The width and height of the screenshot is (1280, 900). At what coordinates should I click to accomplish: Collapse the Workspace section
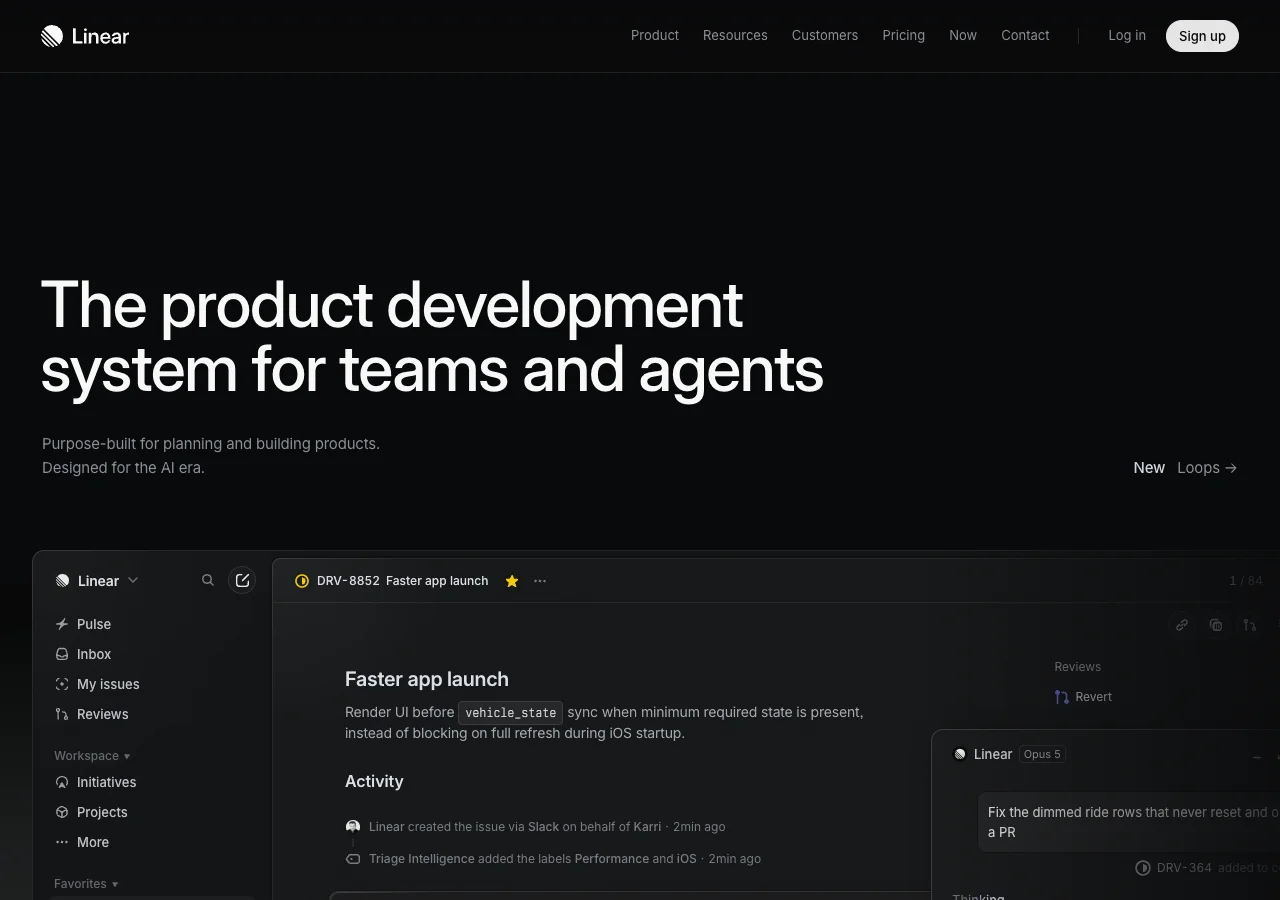point(92,756)
